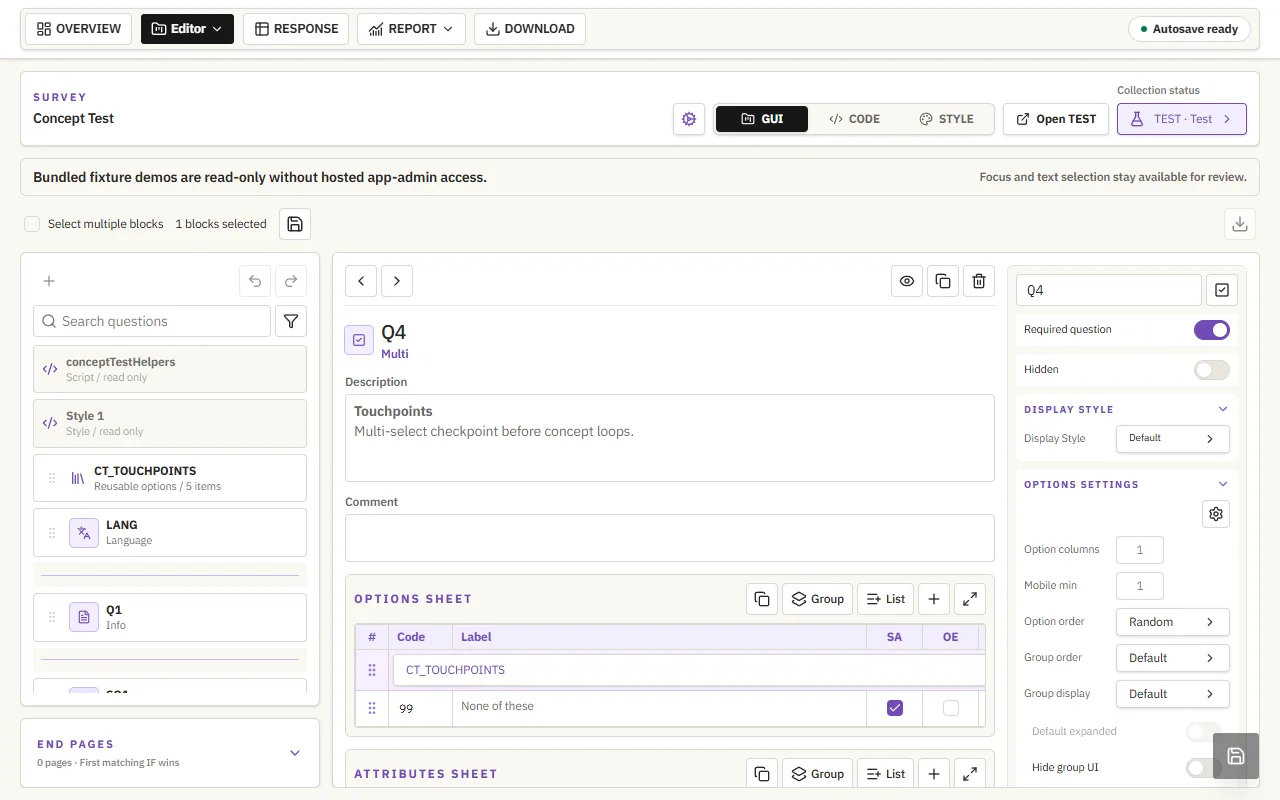1280x800 pixels.
Task: Enable the Hidden switch
Action: [1212, 370]
